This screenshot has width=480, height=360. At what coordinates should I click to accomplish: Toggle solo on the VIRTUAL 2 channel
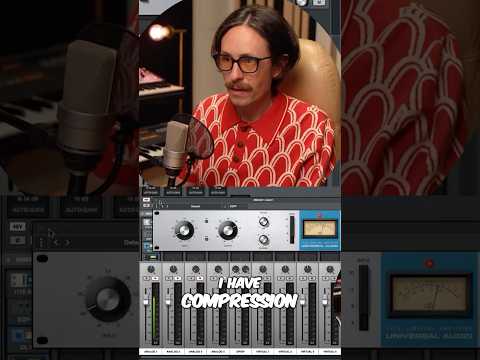pos(281,278)
